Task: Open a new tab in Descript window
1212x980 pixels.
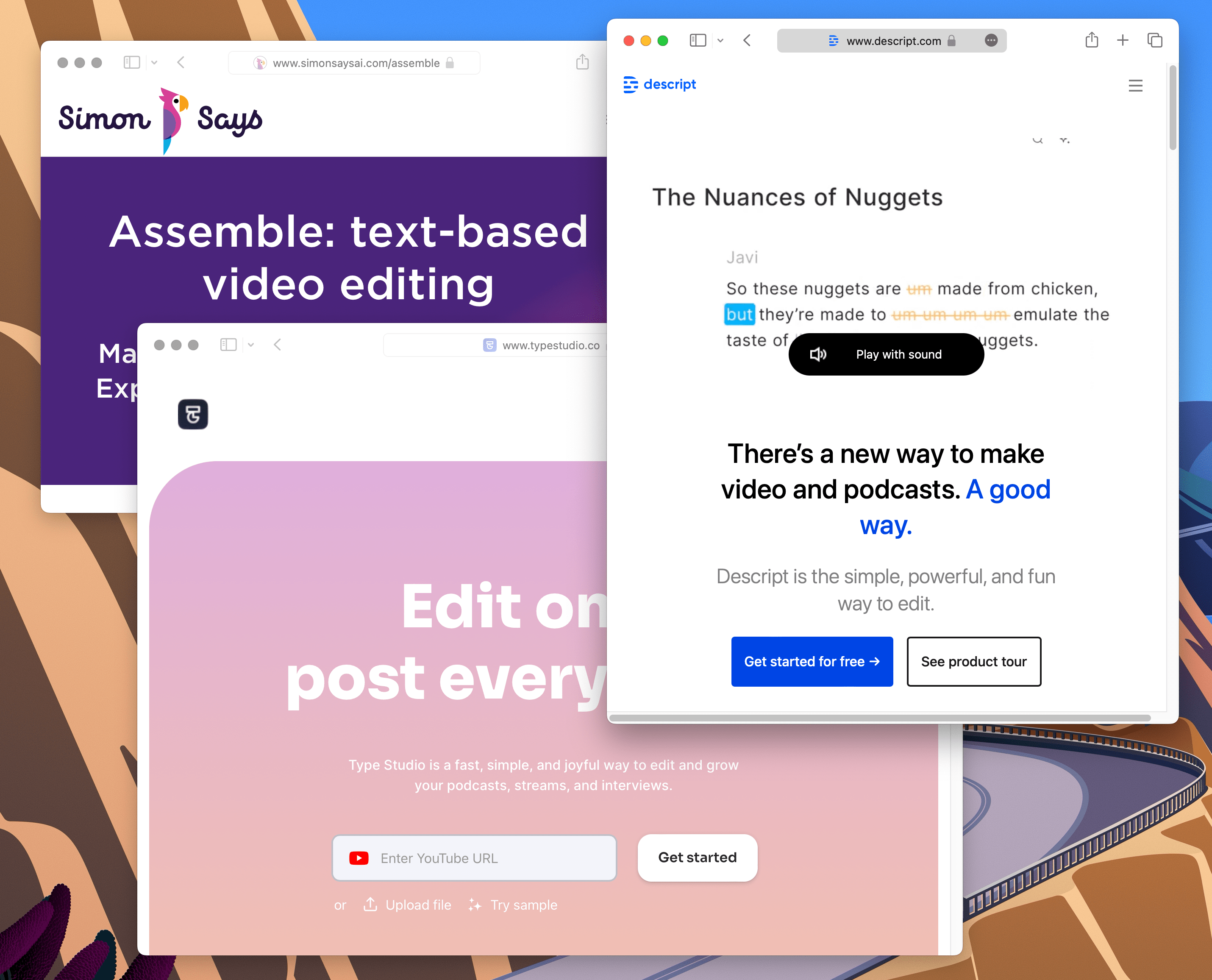Action: pos(1122,40)
